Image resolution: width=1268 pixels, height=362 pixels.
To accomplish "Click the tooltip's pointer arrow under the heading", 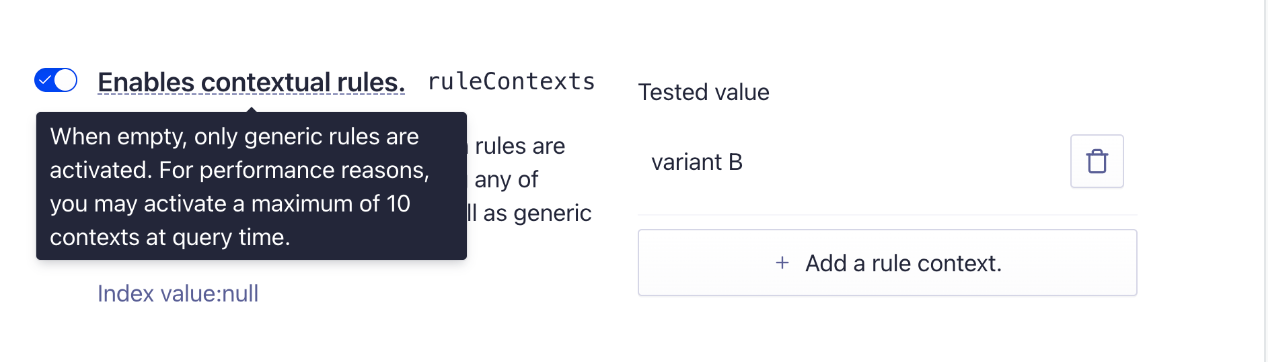I will click(251, 108).
